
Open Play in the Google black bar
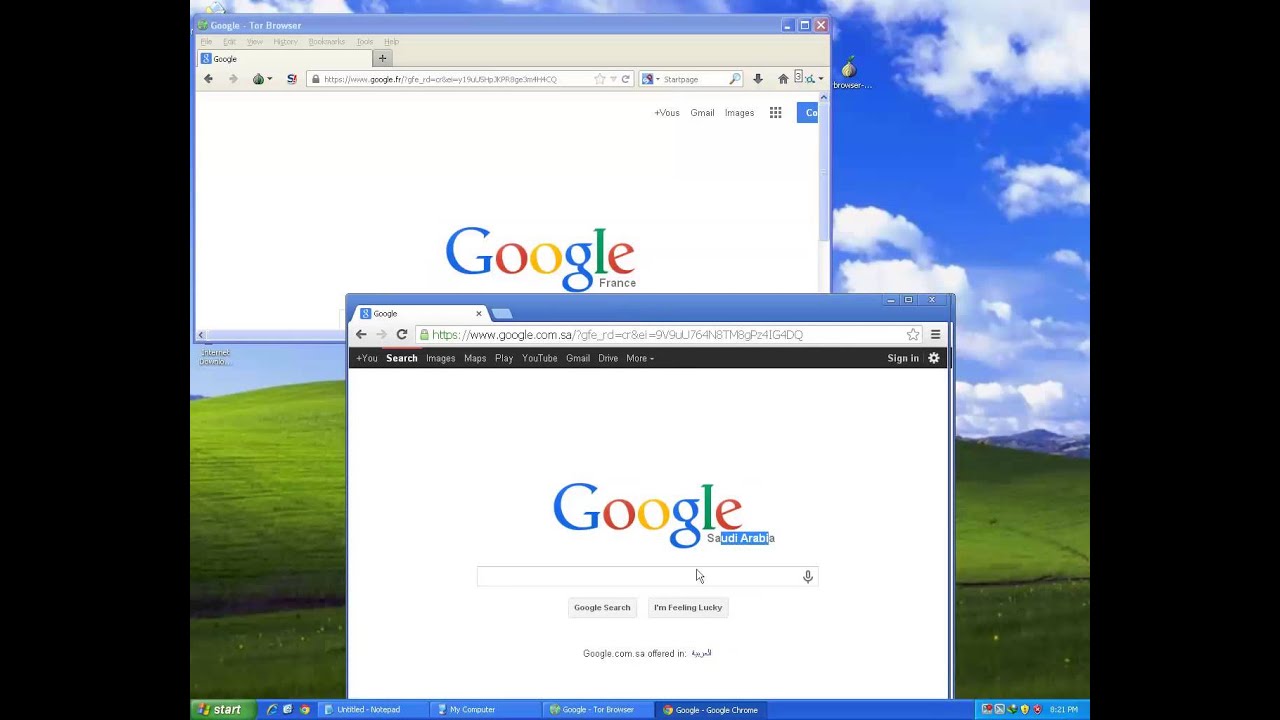click(504, 358)
